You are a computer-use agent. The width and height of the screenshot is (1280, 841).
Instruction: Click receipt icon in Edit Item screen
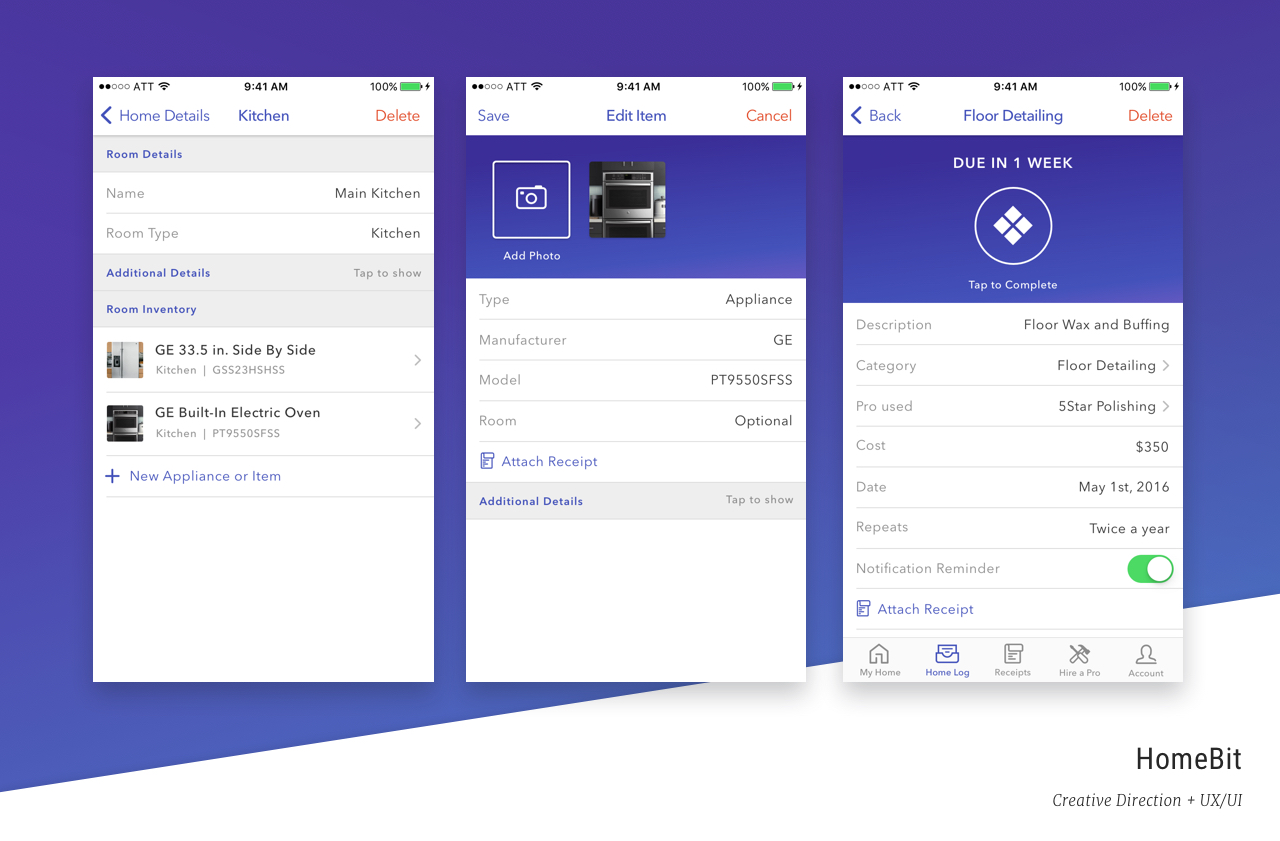[487, 461]
